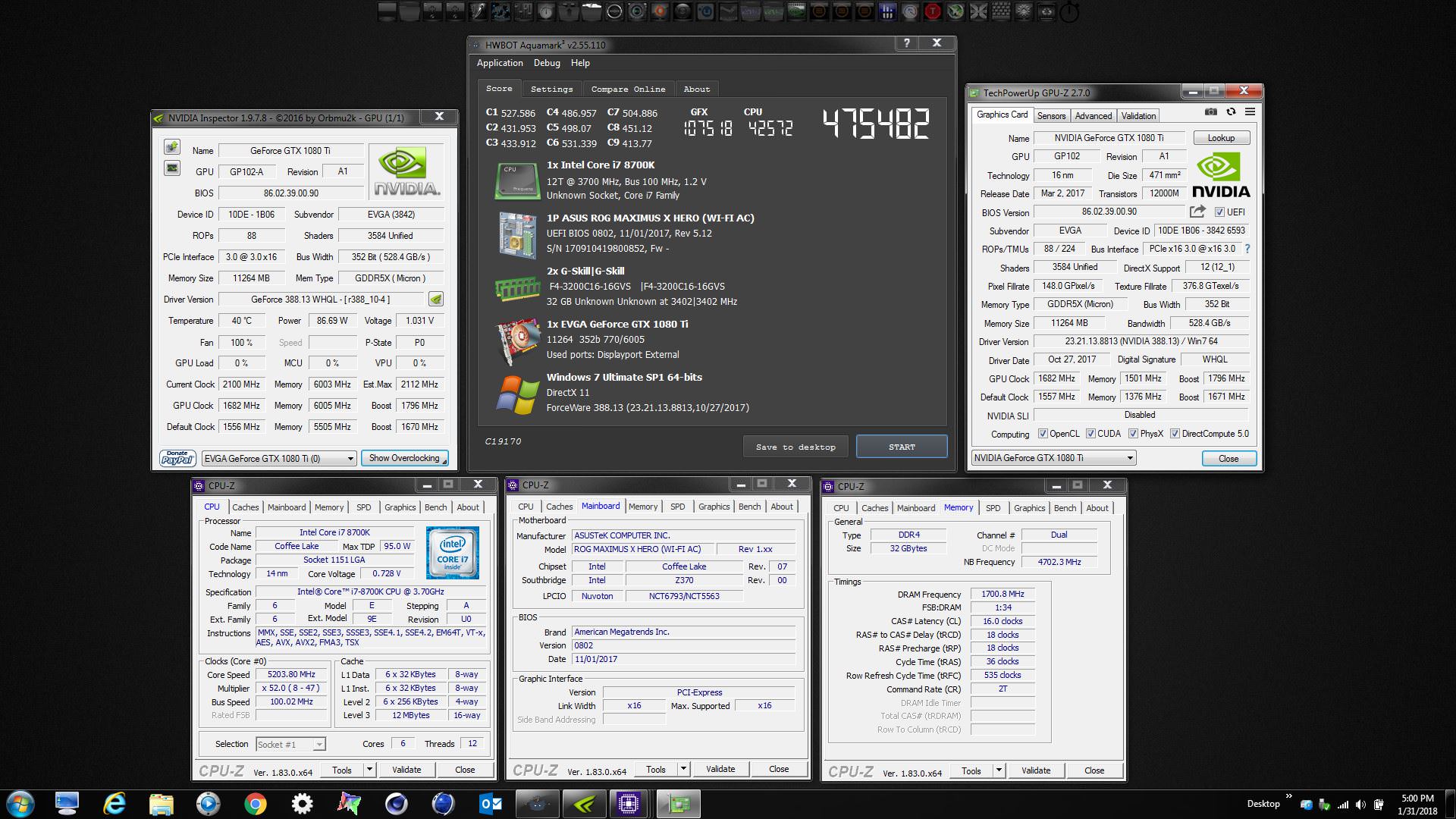This screenshot has height=819, width=1456.
Task: Click the Close button in GPU-Z
Action: click(1228, 458)
